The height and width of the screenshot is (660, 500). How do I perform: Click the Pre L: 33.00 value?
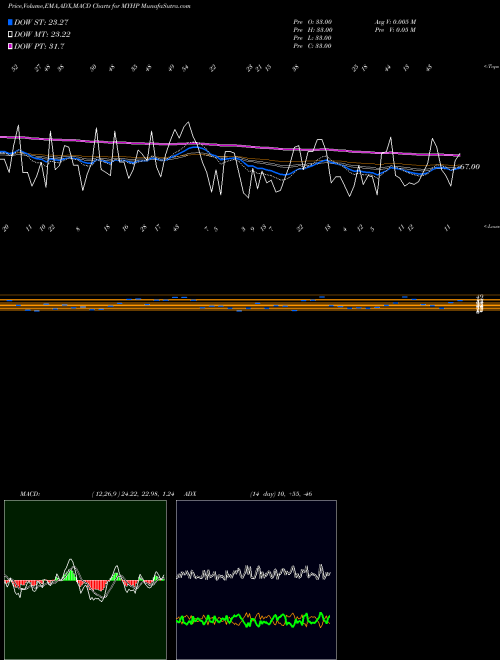point(312,38)
